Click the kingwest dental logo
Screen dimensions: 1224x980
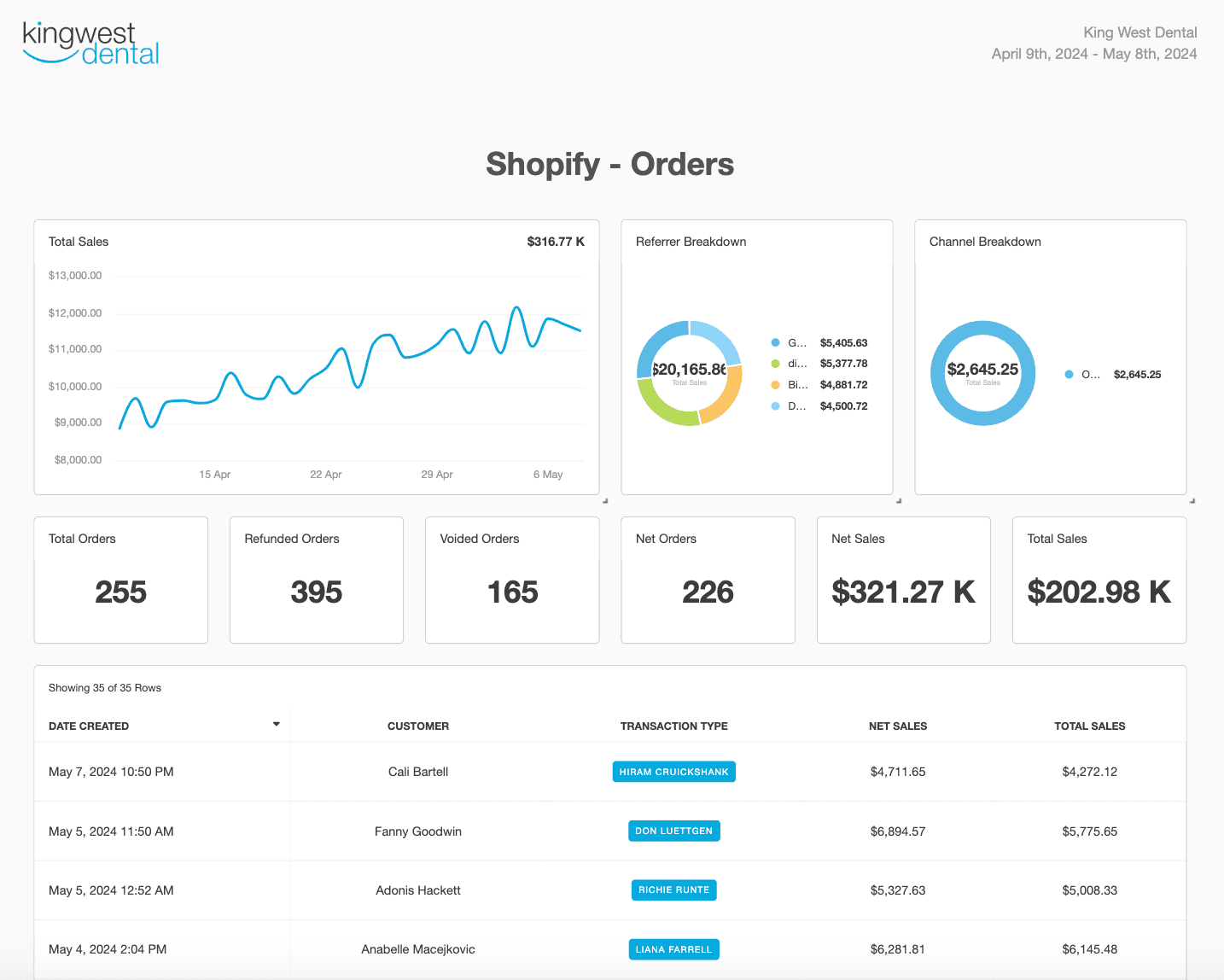coord(90,43)
